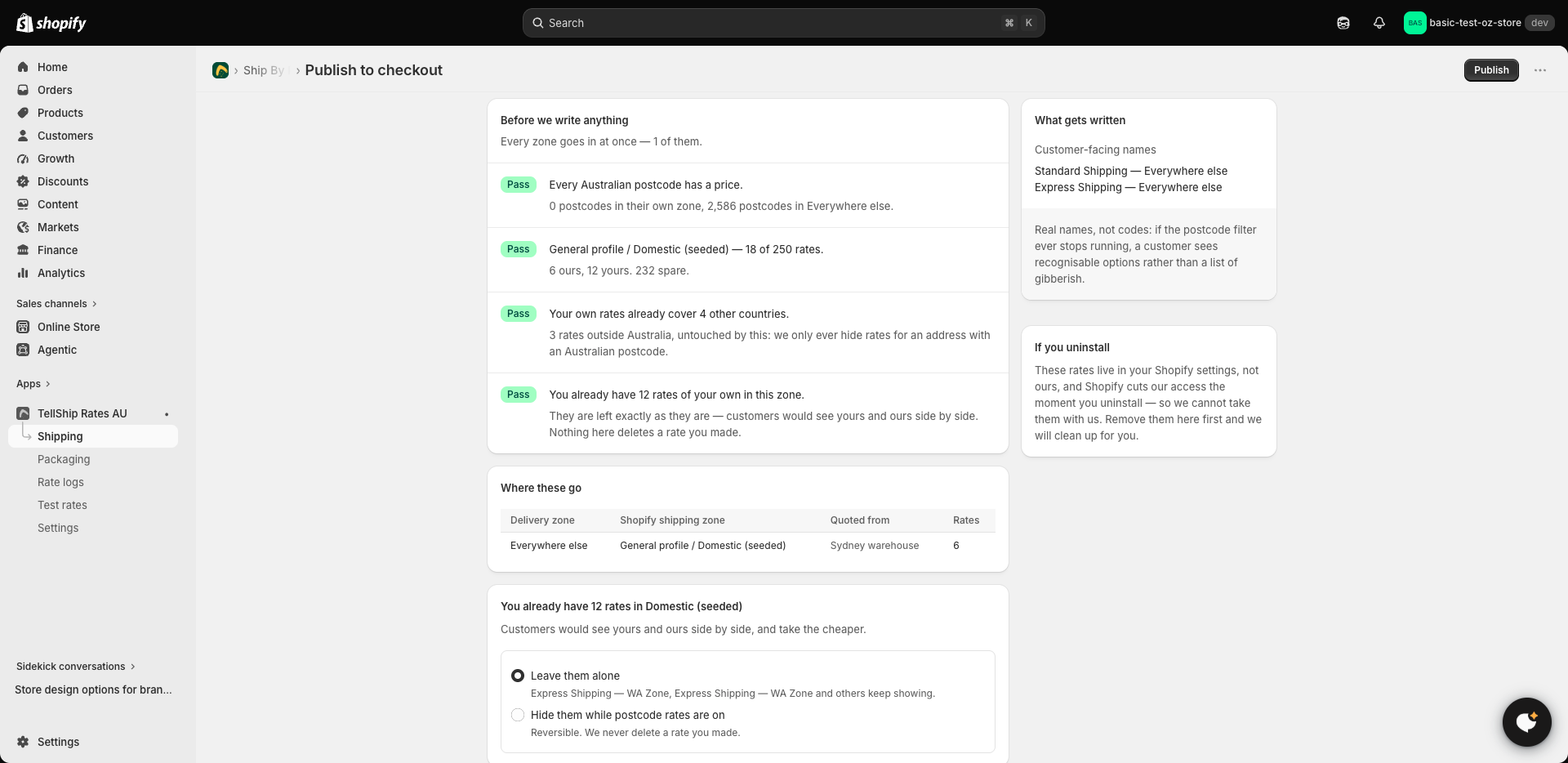Expand the Sales channels section
Screen dimensions: 1568x763
coord(56,304)
